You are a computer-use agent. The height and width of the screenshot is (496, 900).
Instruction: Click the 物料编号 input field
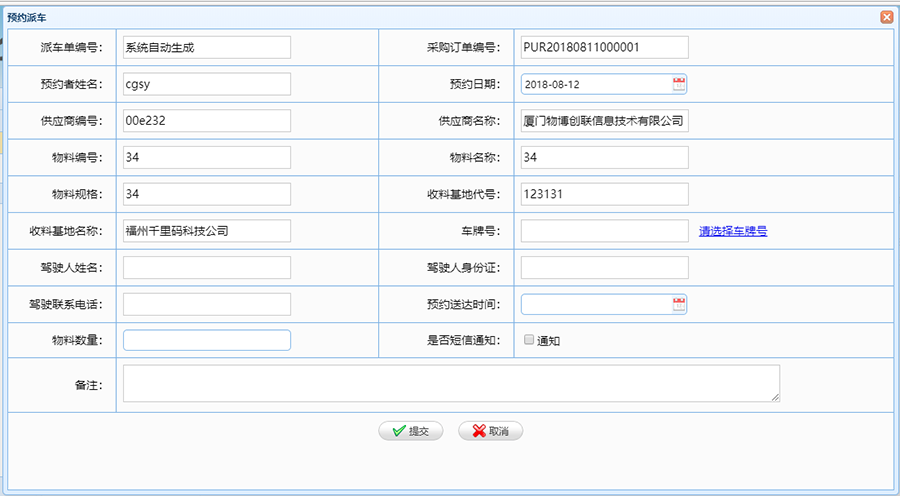pyautogui.click(x=207, y=157)
